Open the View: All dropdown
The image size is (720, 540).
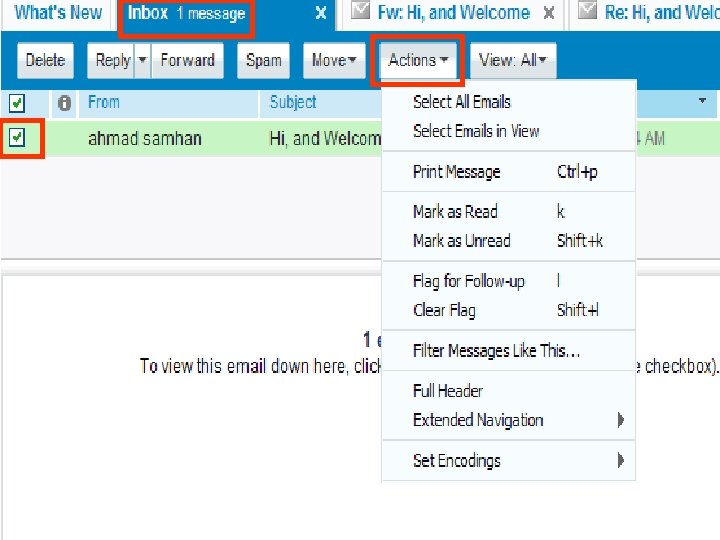pyautogui.click(x=513, y=60)
